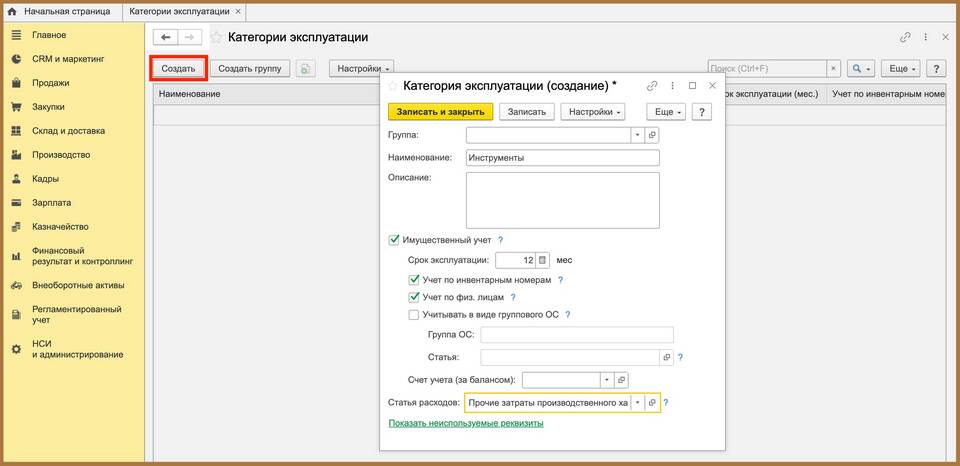Click the Создать группу button

[x=251, y=68]
